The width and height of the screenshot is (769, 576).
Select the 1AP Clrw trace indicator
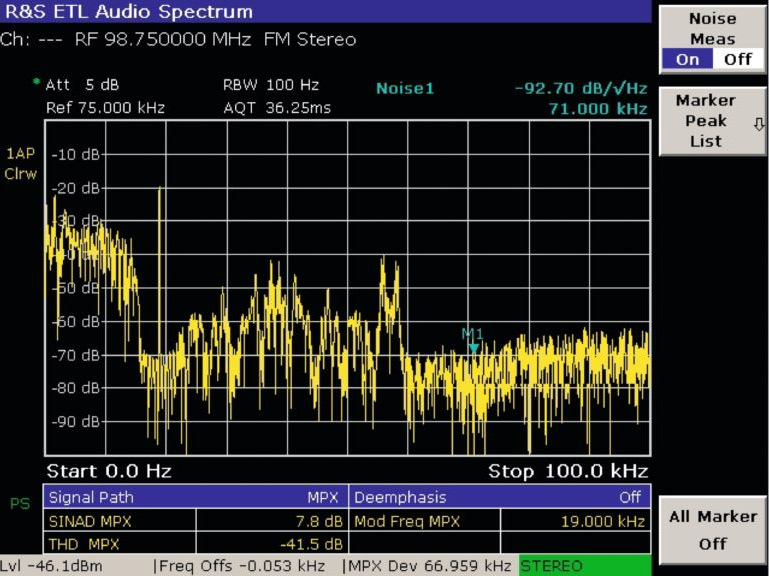coord(21,163)
